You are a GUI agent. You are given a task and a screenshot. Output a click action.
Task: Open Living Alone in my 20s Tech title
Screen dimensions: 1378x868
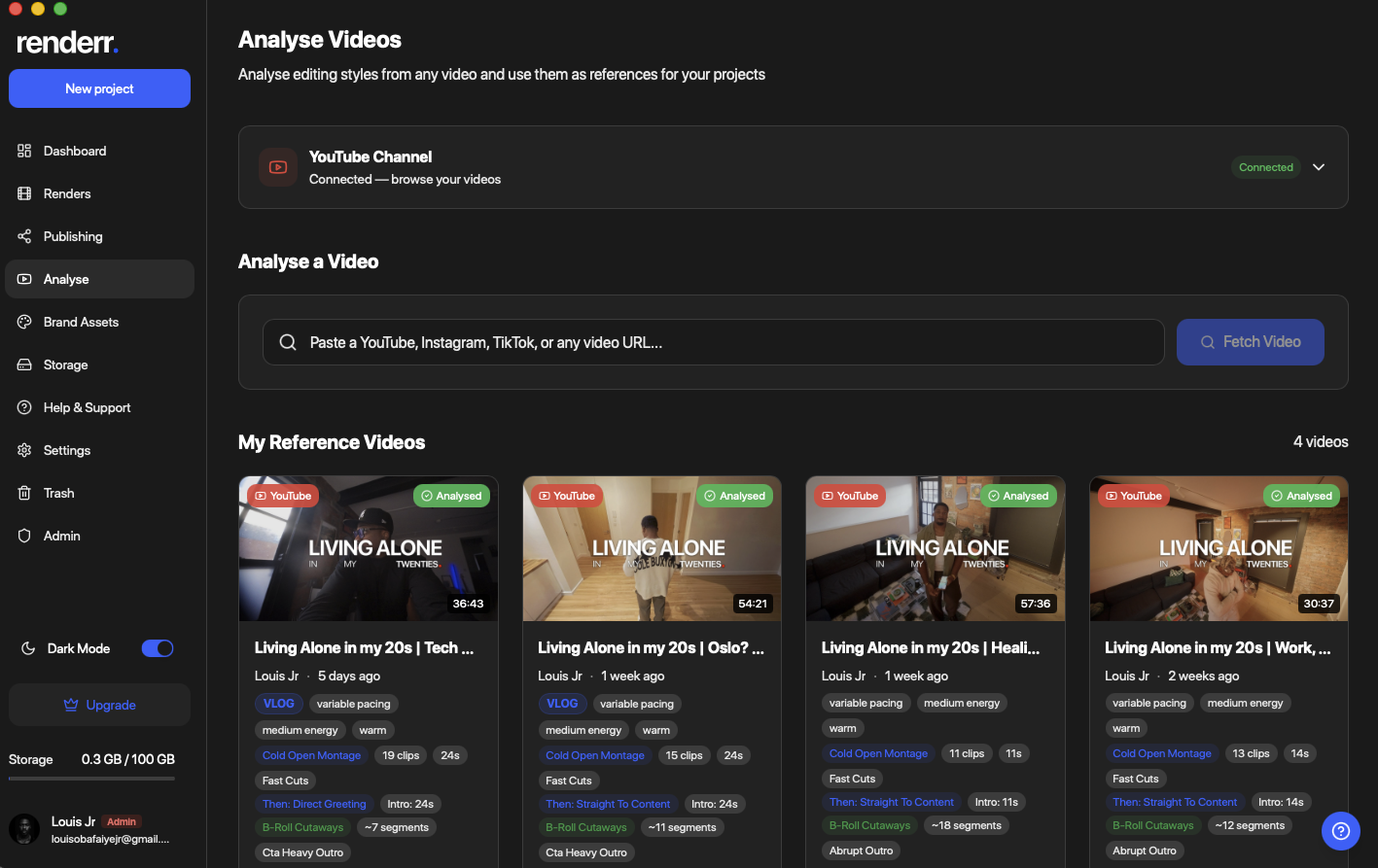(365, 647)
